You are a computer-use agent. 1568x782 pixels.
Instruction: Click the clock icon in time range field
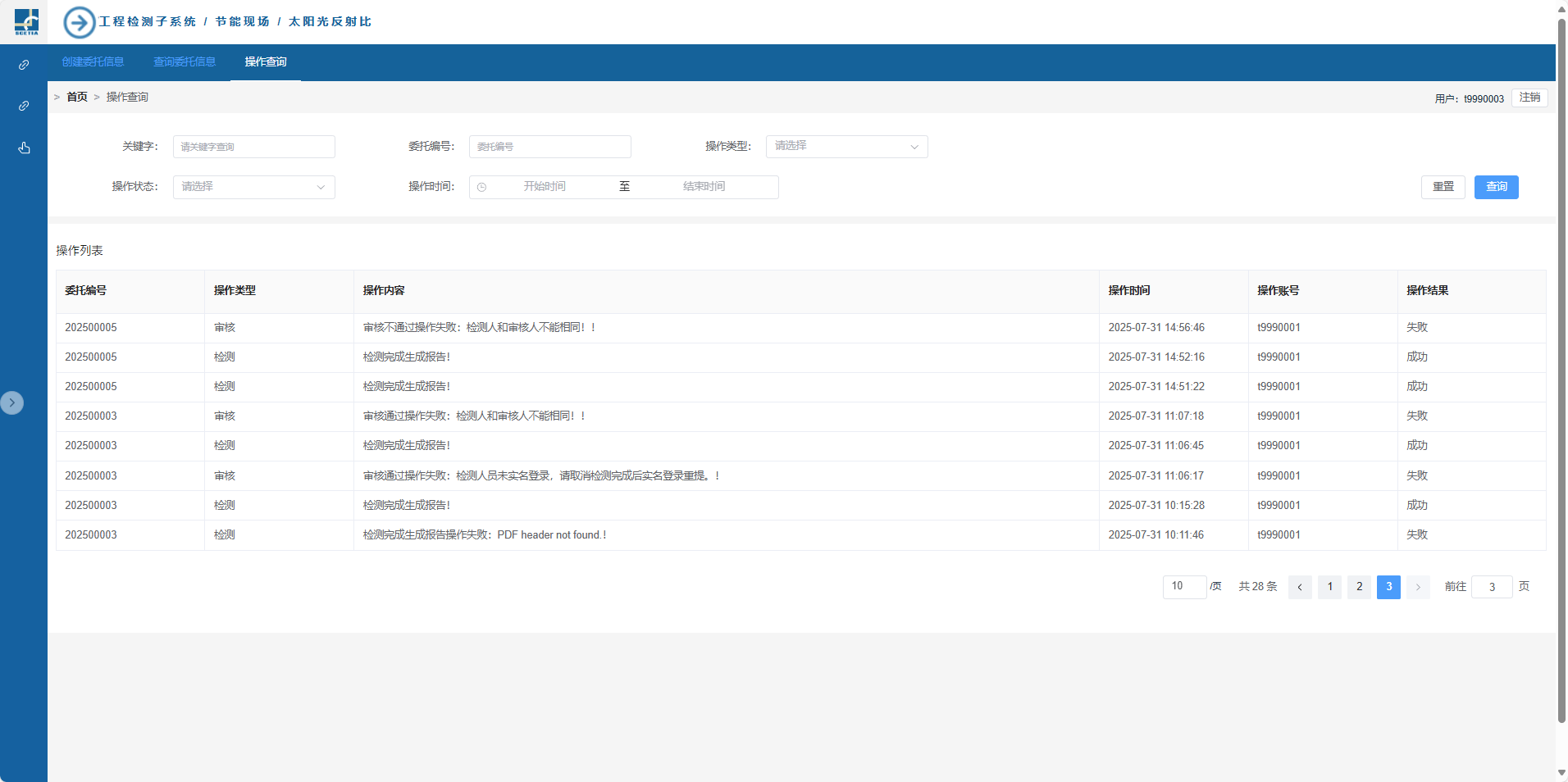[482, 188]
